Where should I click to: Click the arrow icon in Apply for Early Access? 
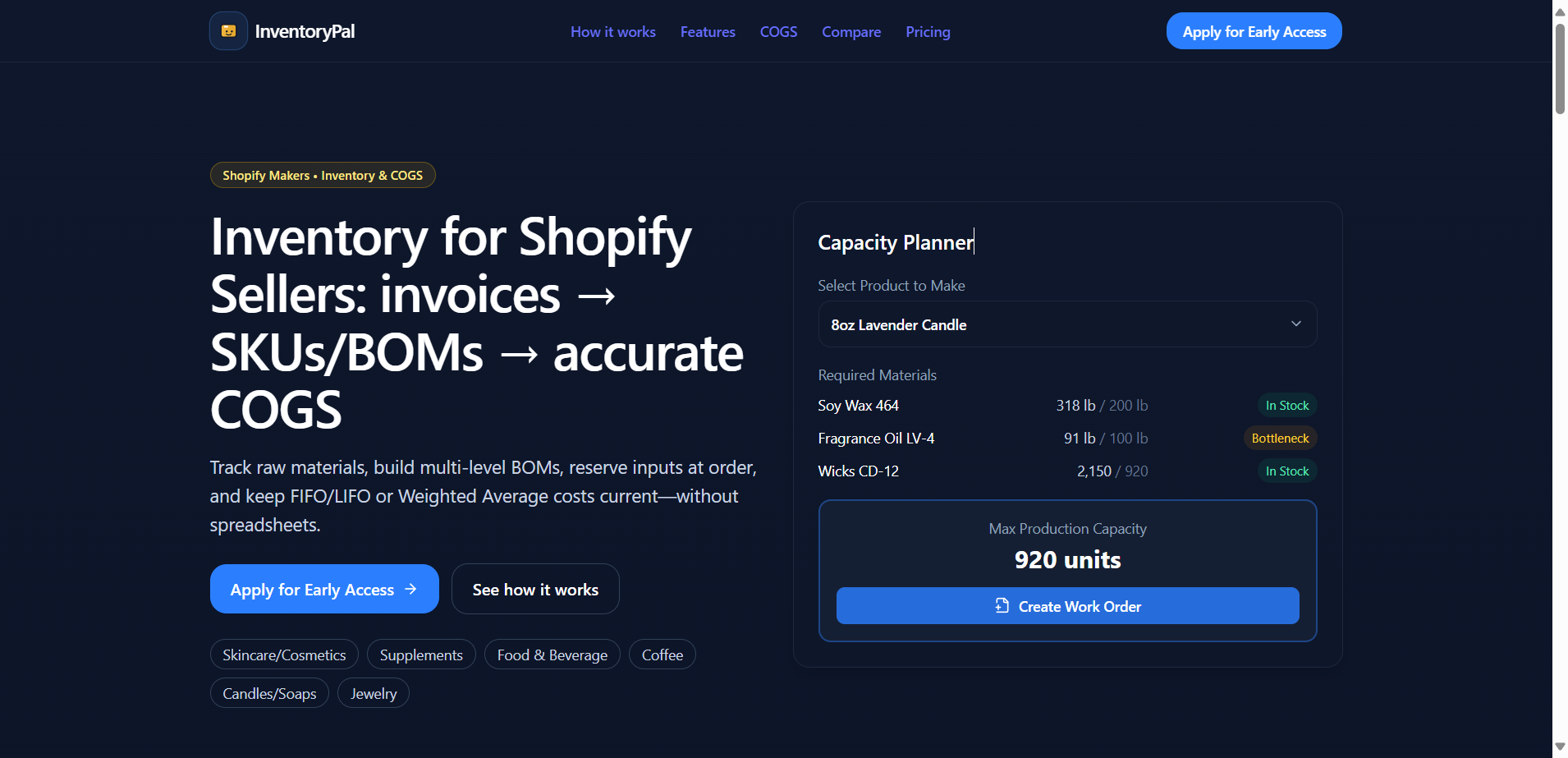410,589
